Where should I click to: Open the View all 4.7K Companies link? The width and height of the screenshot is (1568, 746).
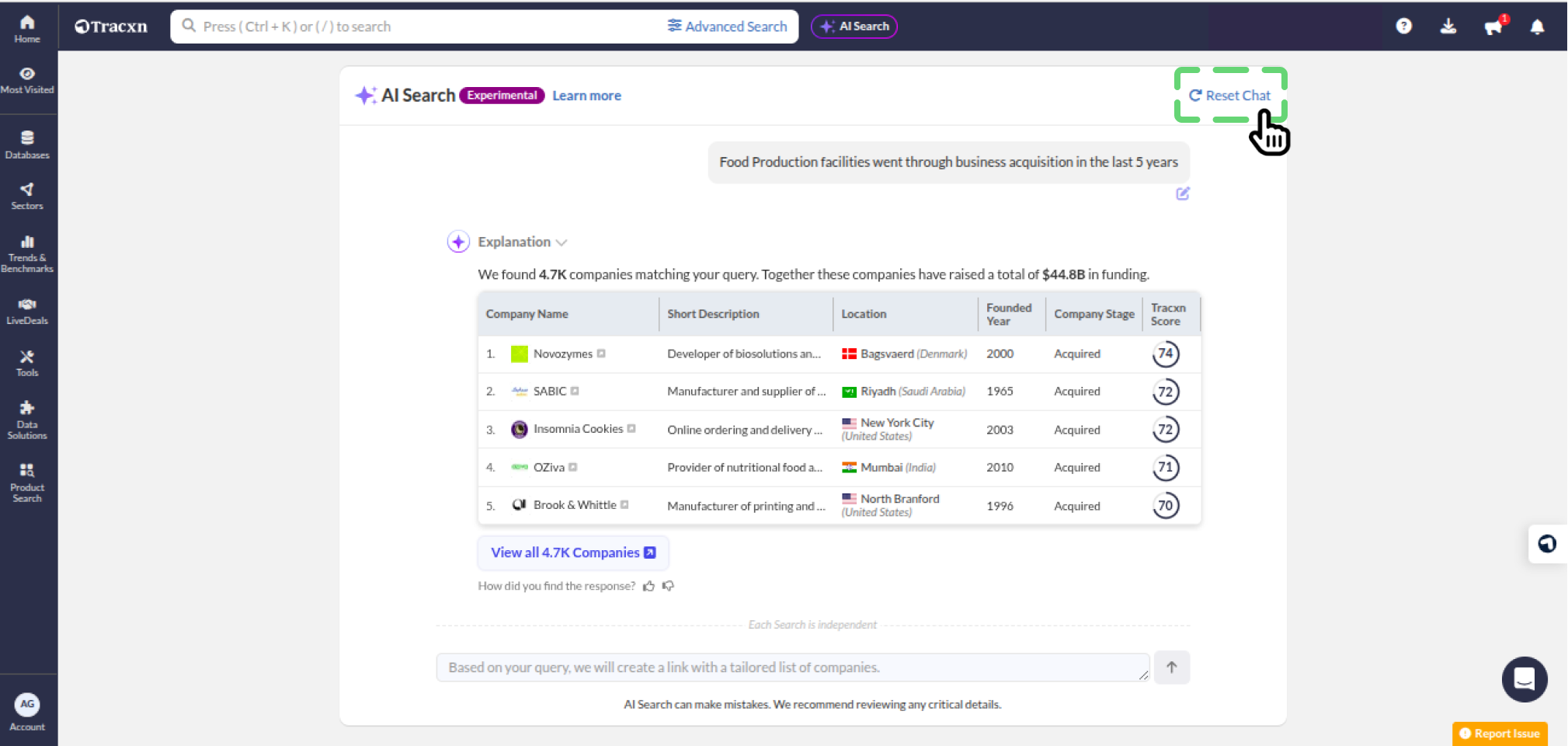[x=573, y=553]
